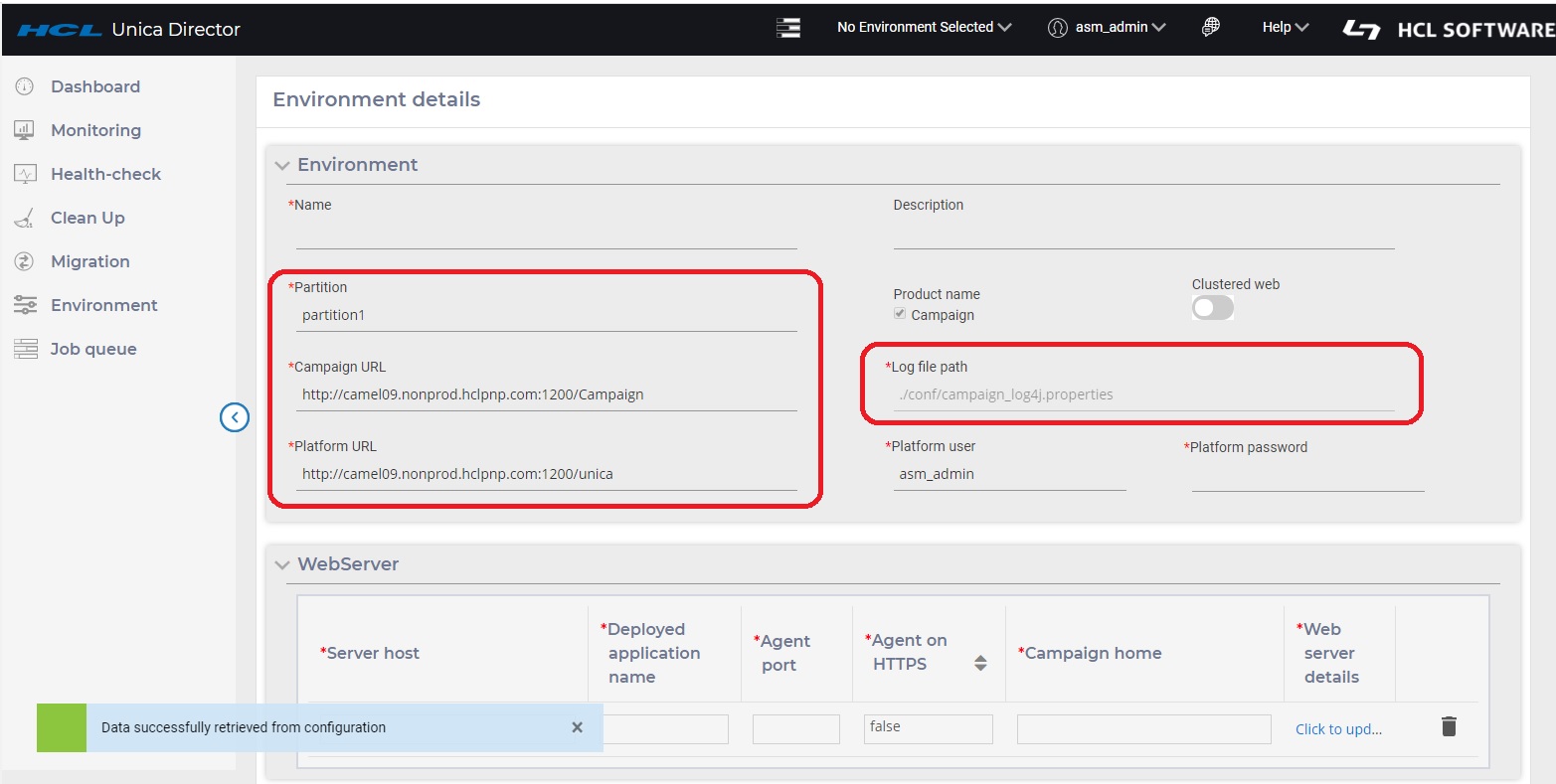Toggle the Clustered web switch
This screenshot has height=784, width=1556.
[1212, 308]
